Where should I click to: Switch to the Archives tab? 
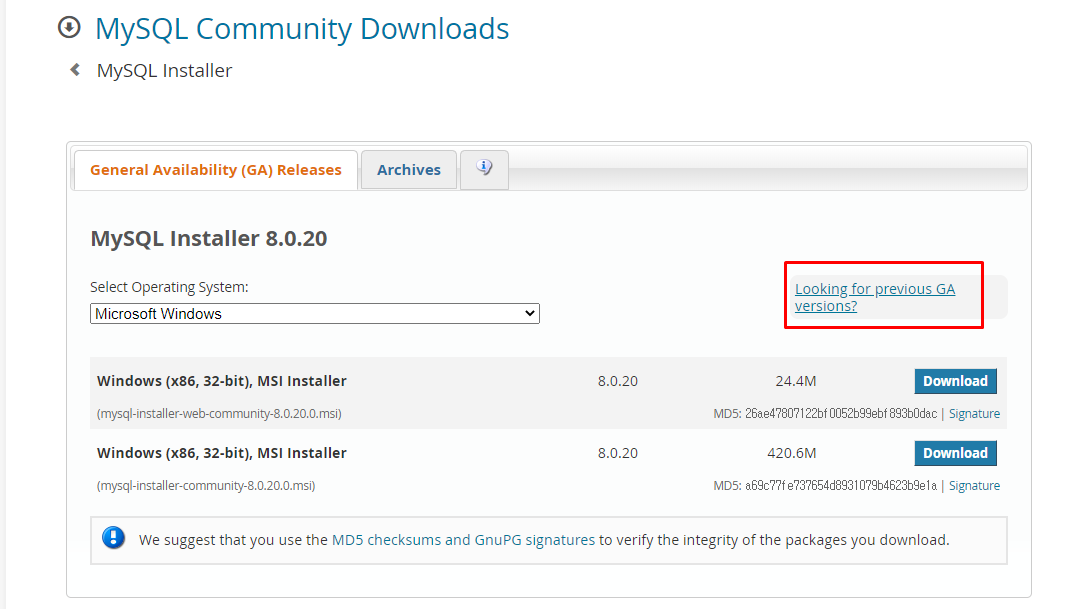point(409,170)
